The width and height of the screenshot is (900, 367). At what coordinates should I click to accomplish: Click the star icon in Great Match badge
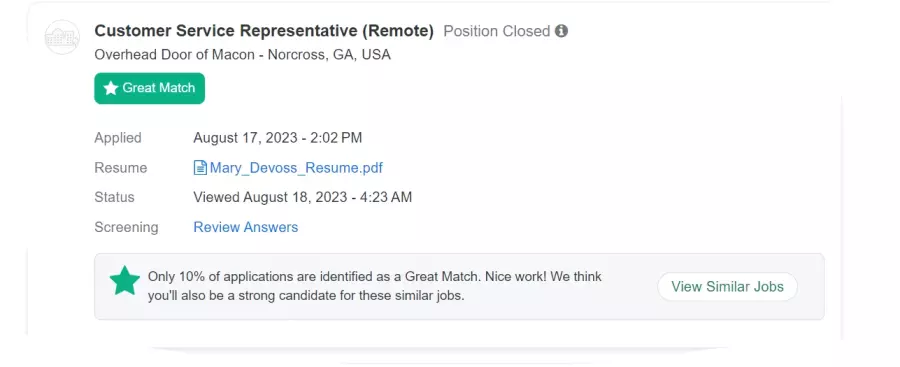111,88
